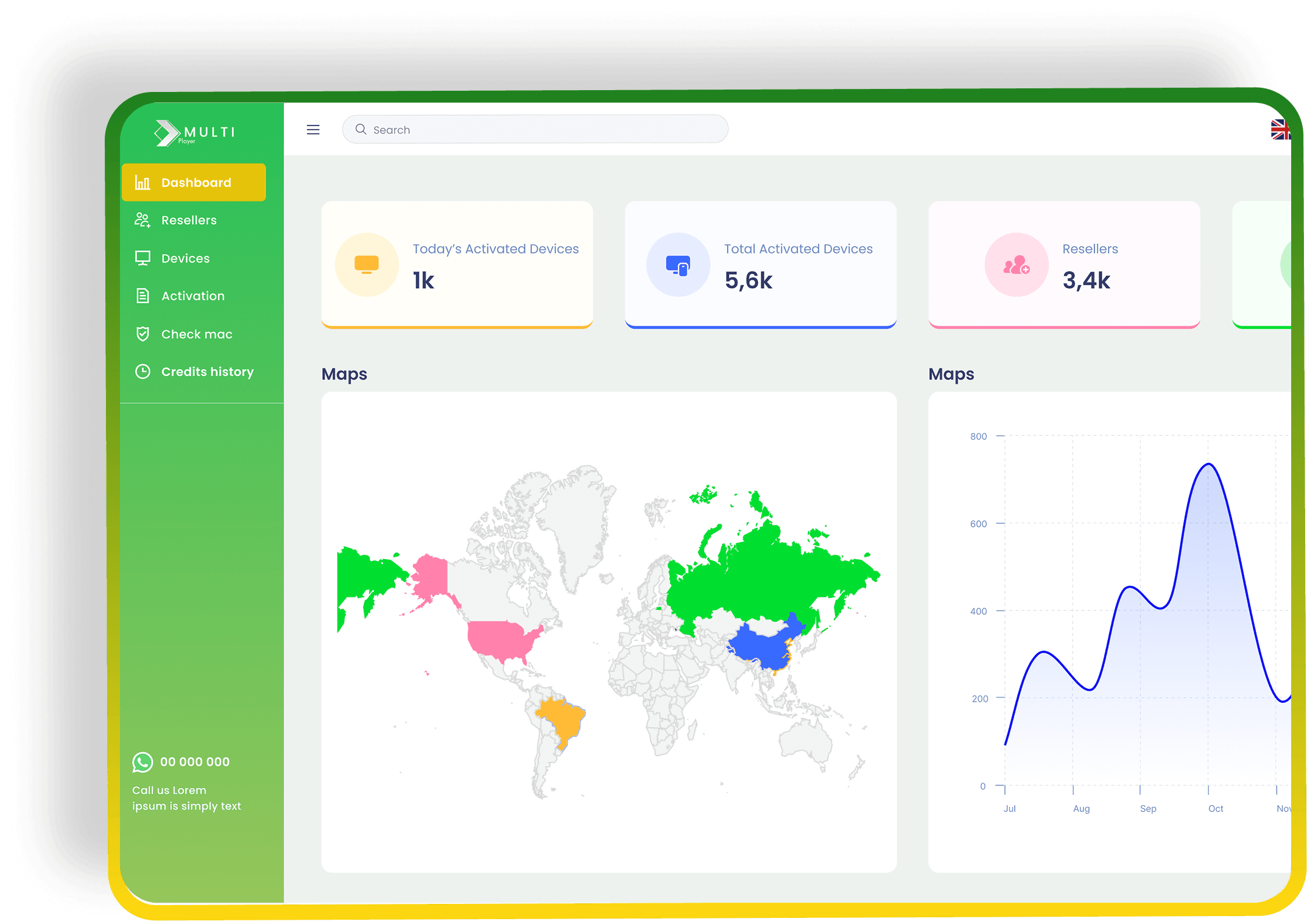Click the yellow monitor icon

(367, 265)
